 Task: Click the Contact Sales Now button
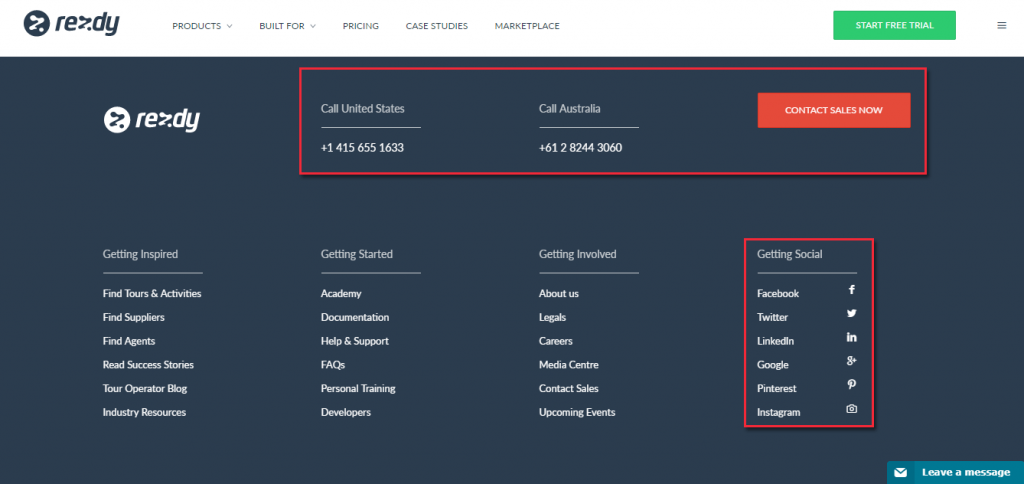[833, 110]
